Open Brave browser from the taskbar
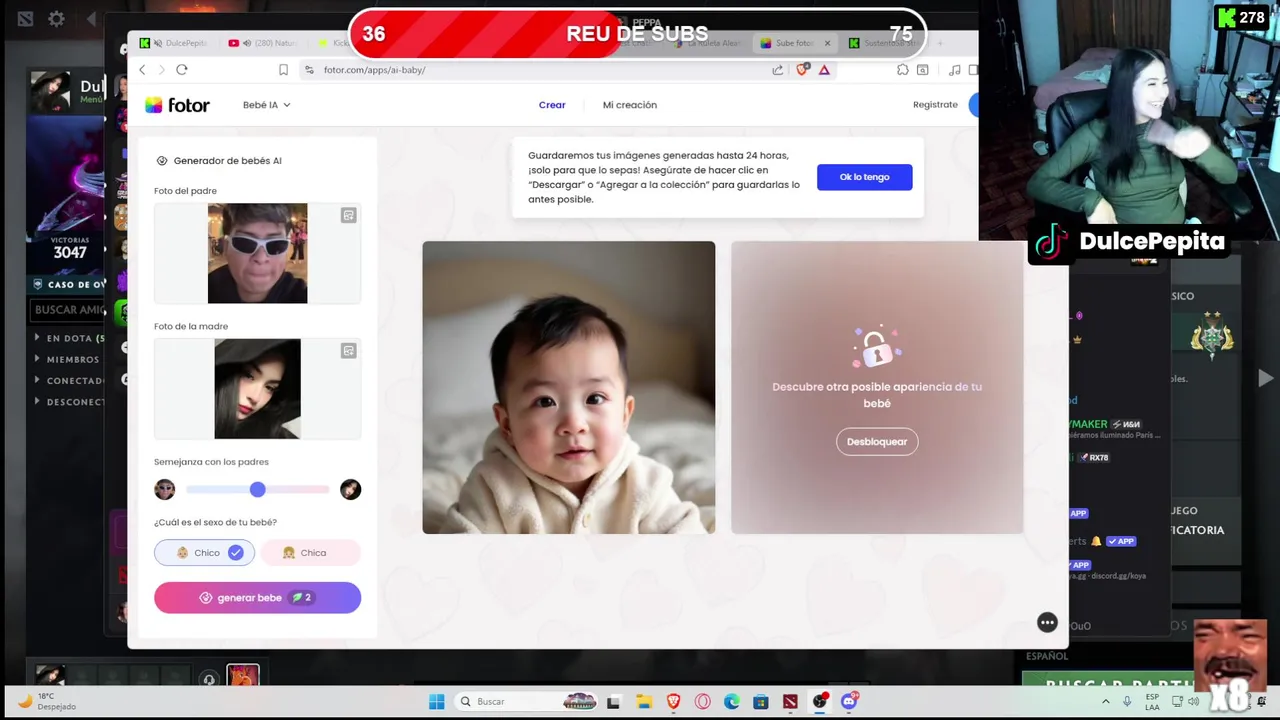Viewport: 1280px width, 720px height. click(673, 702)
